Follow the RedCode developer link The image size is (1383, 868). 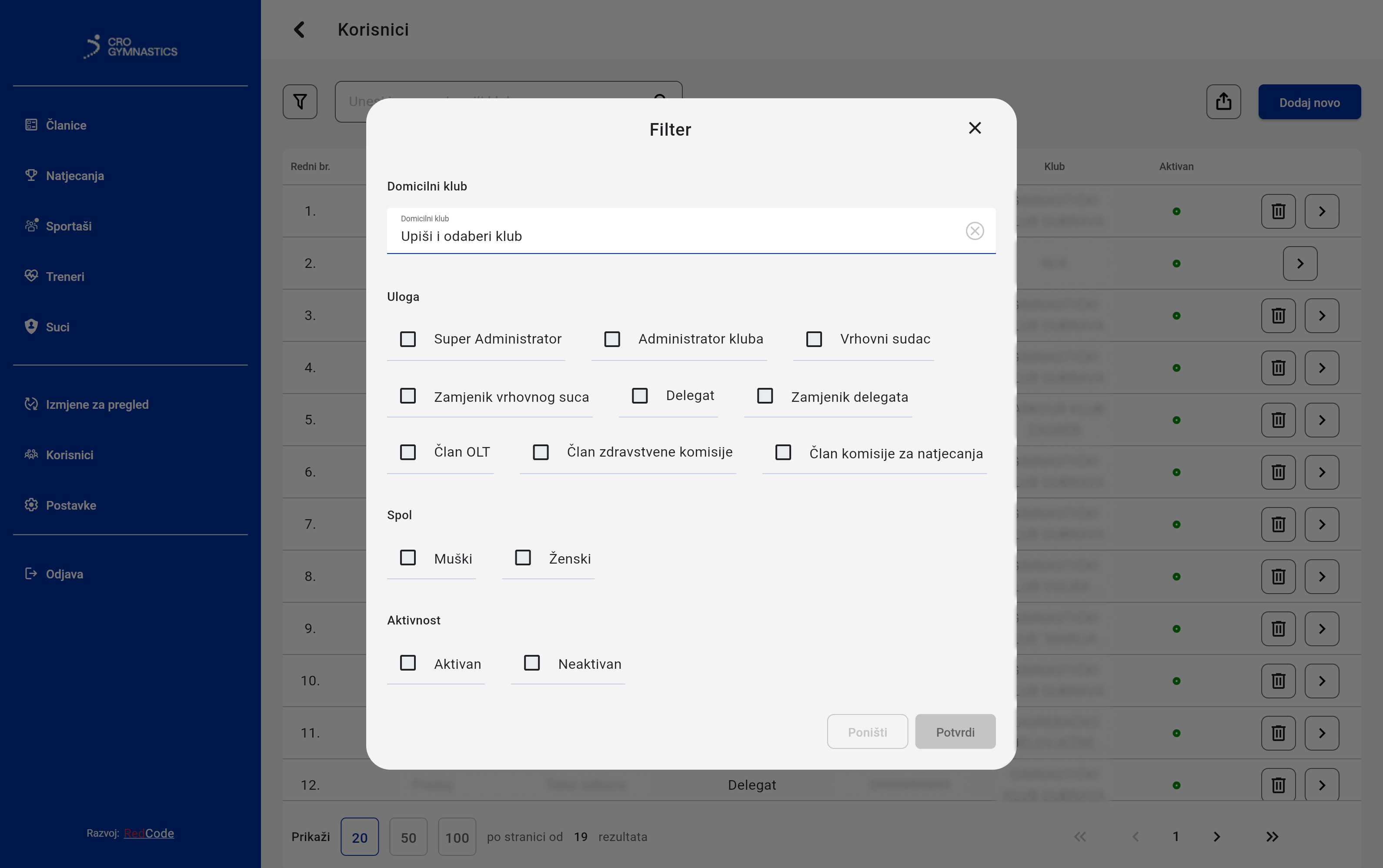click(149, 833)
